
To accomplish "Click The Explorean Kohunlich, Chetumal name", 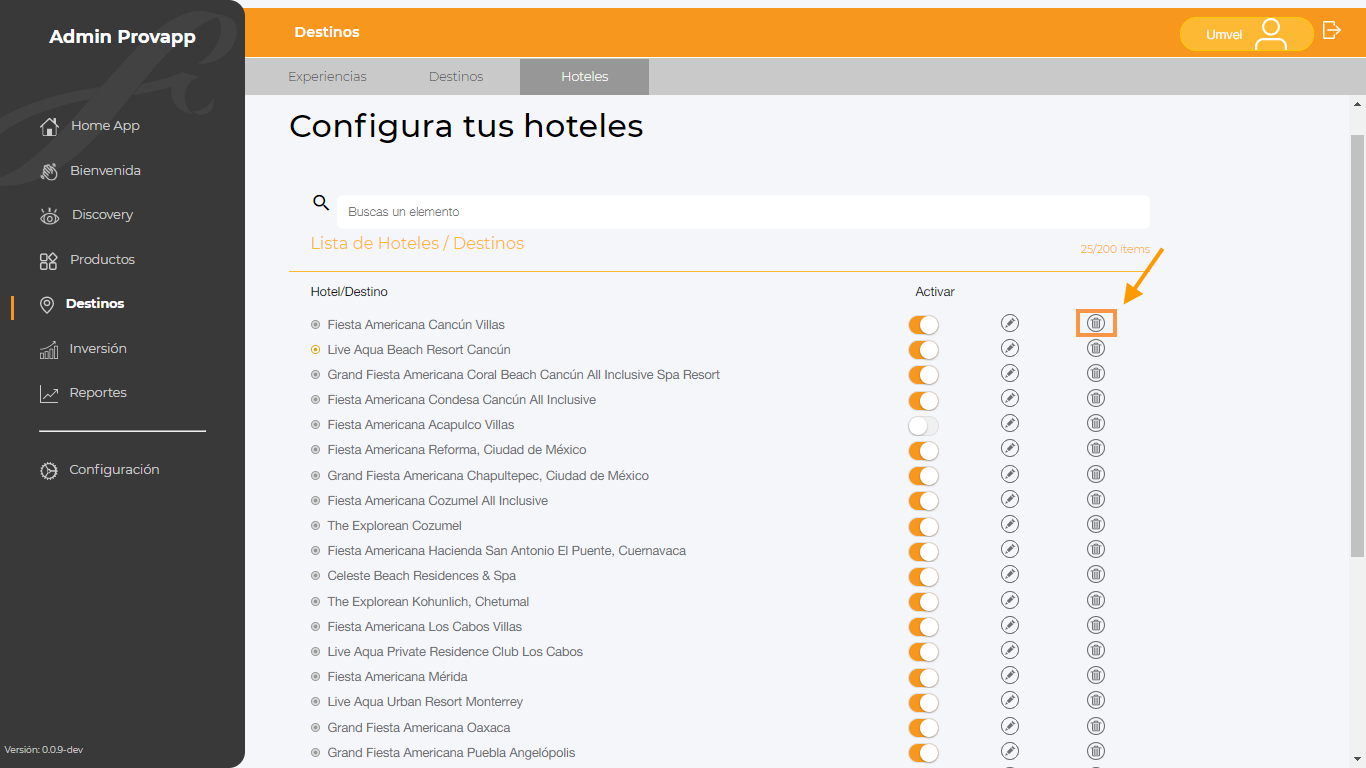I will [x=428, y=602].
